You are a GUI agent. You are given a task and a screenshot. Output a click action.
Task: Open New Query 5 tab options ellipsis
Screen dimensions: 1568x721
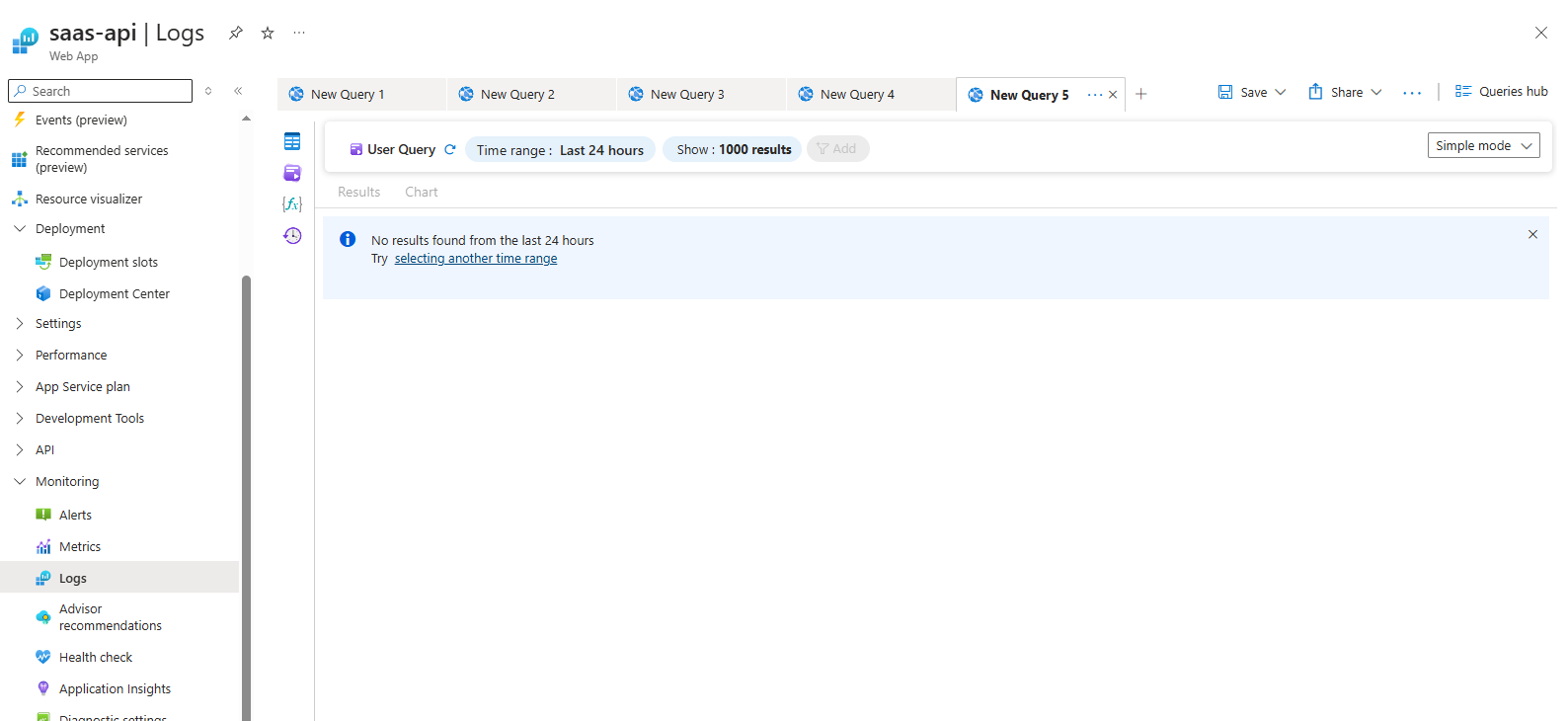1094,95
